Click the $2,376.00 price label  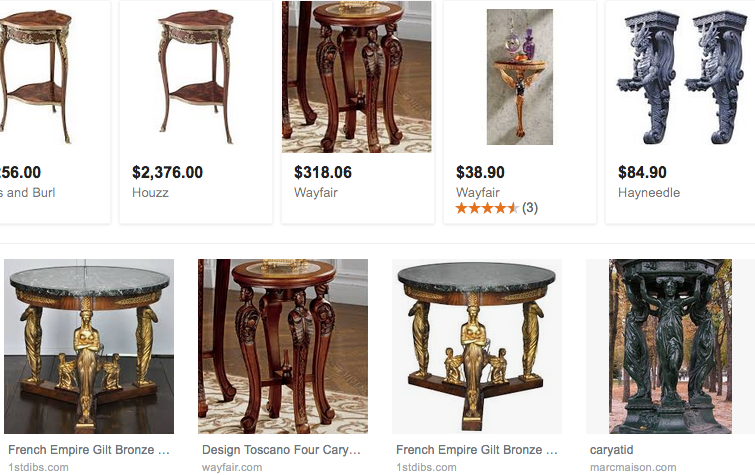(x=167, y=172)
